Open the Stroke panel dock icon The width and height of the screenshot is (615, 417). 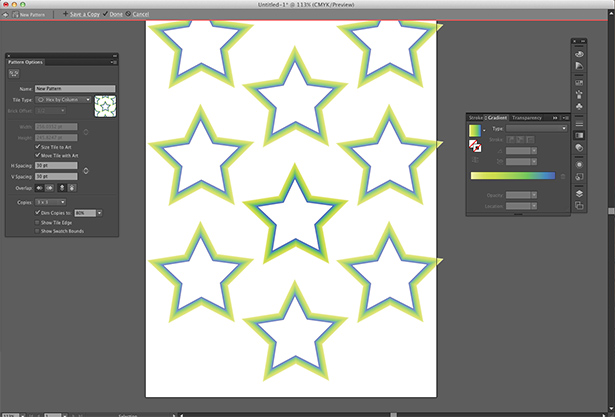coord(579,124)
